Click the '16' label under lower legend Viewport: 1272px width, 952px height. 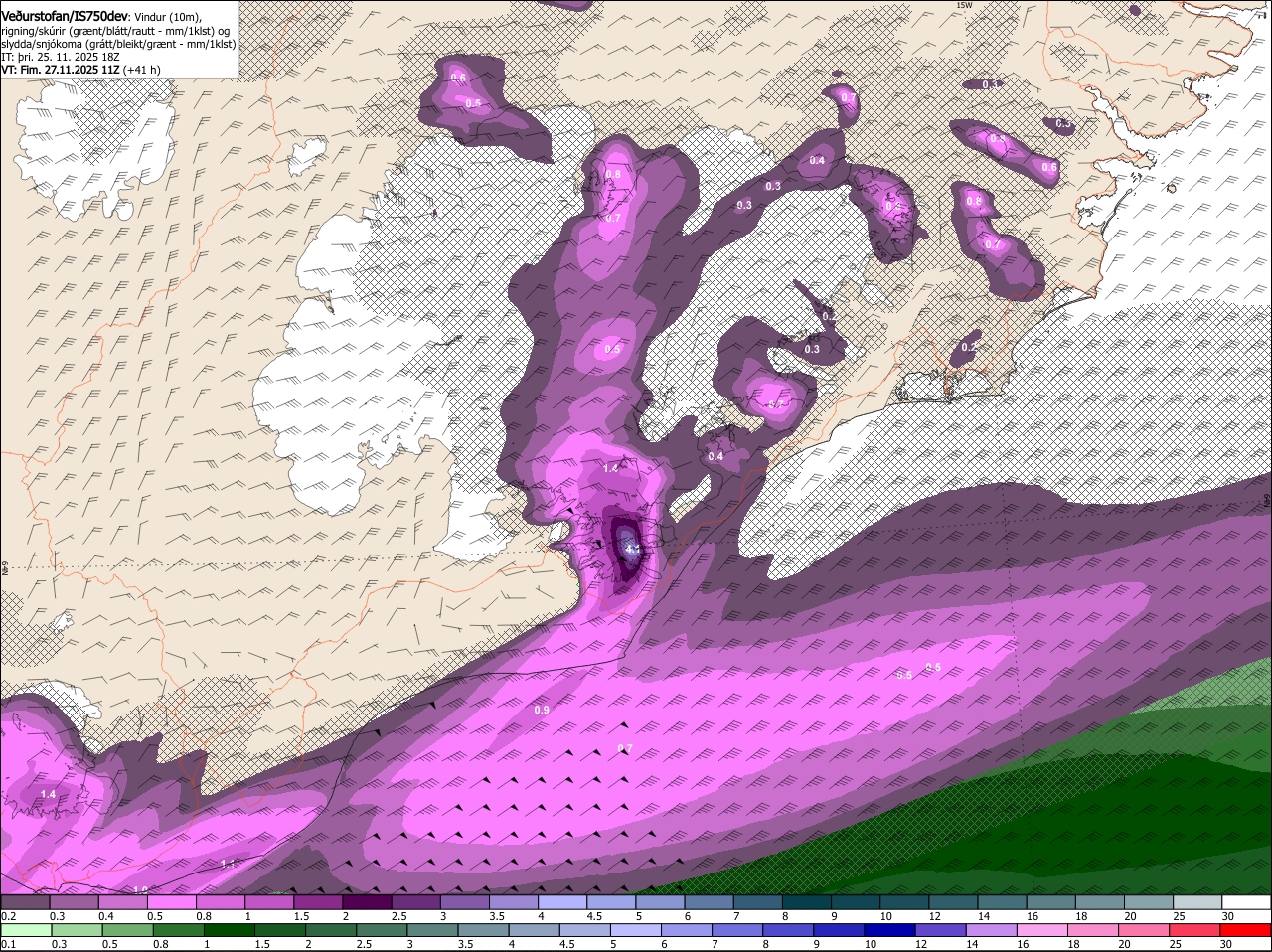[x=1025, y=944]
